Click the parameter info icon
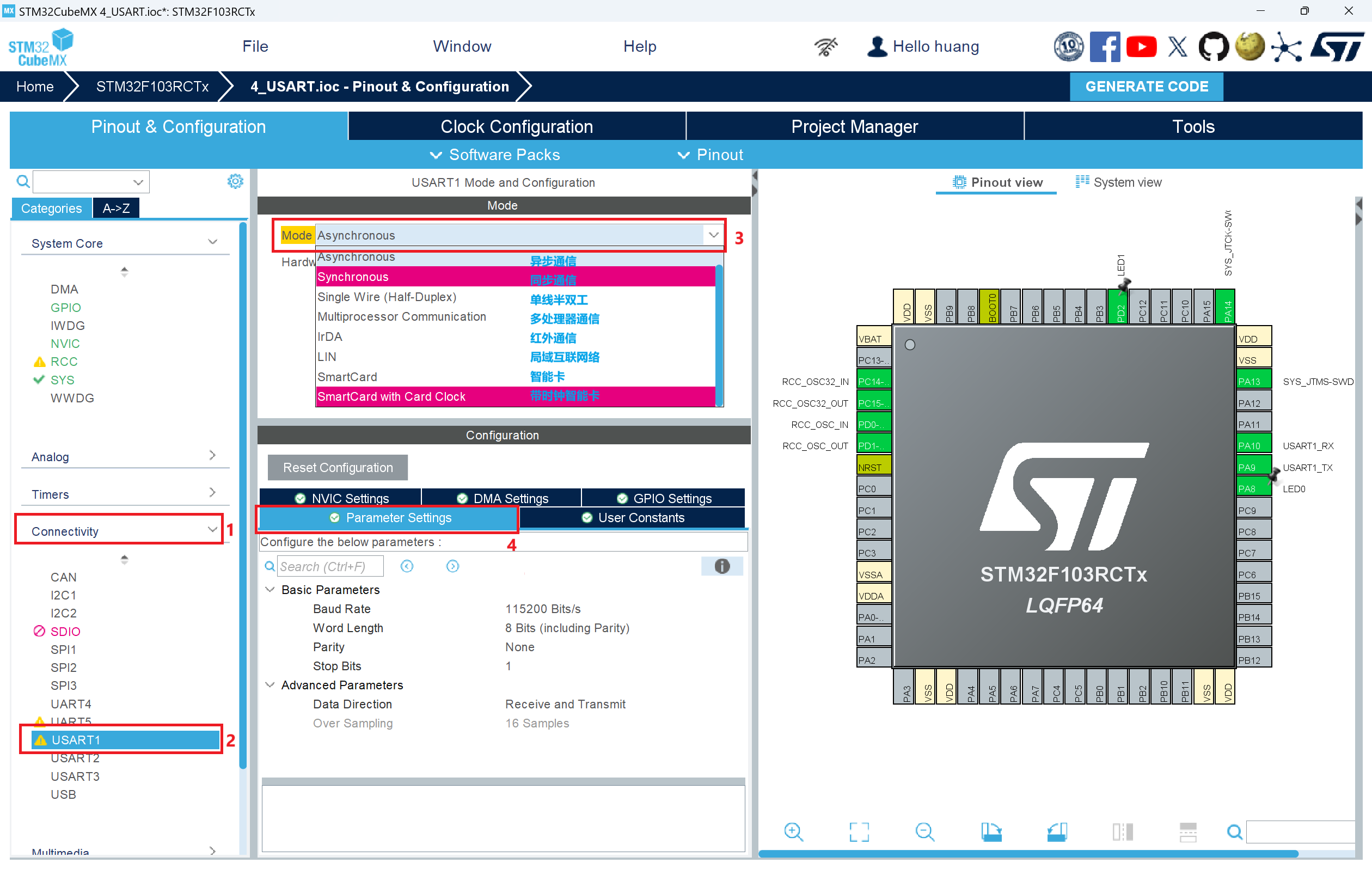This screenshot has height=869, width=1372. pyautogui.click(x=721, y=566)
